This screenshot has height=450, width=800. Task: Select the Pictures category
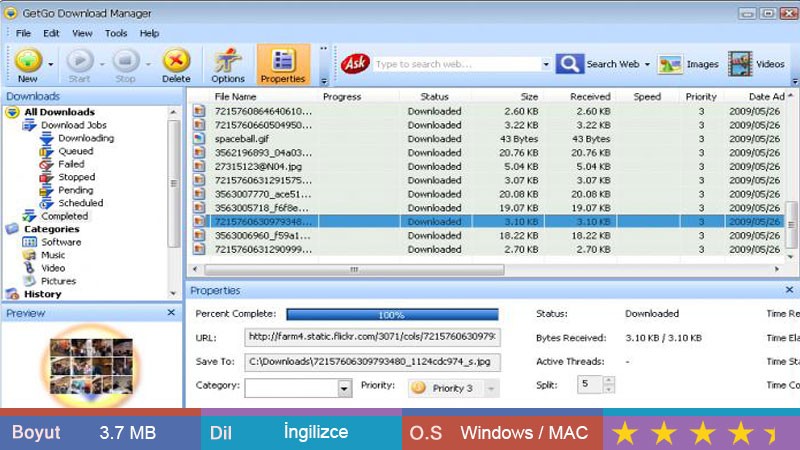coord(58,281)
